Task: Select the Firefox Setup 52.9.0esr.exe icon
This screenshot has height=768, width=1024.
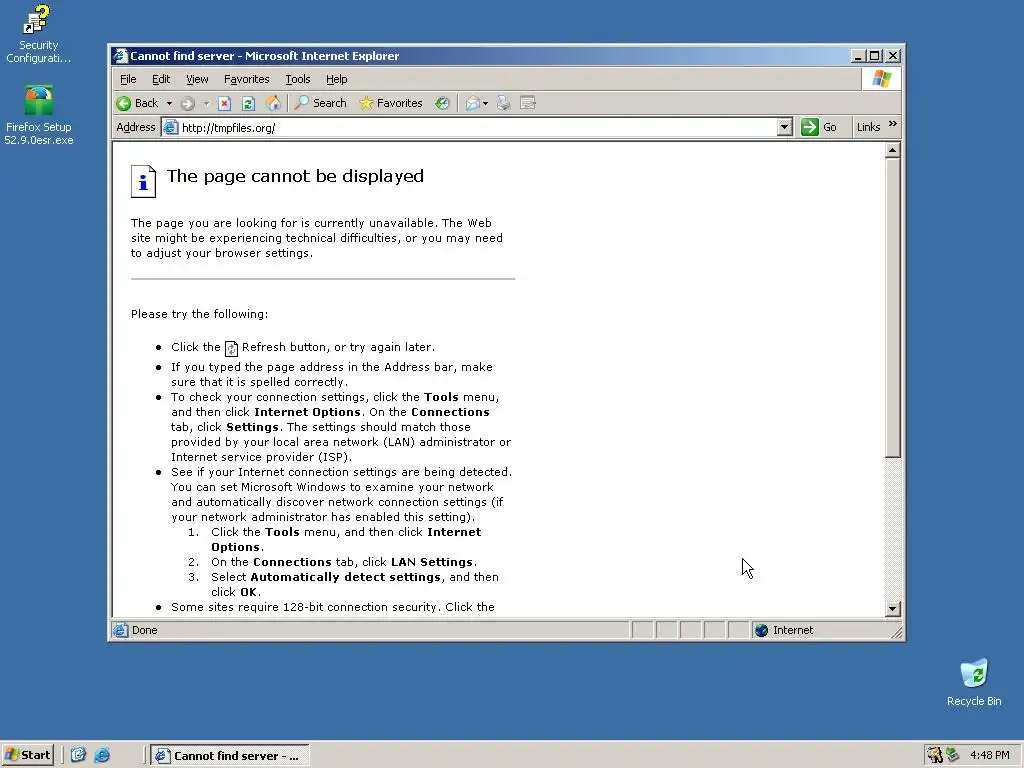Action: point(39,115)
